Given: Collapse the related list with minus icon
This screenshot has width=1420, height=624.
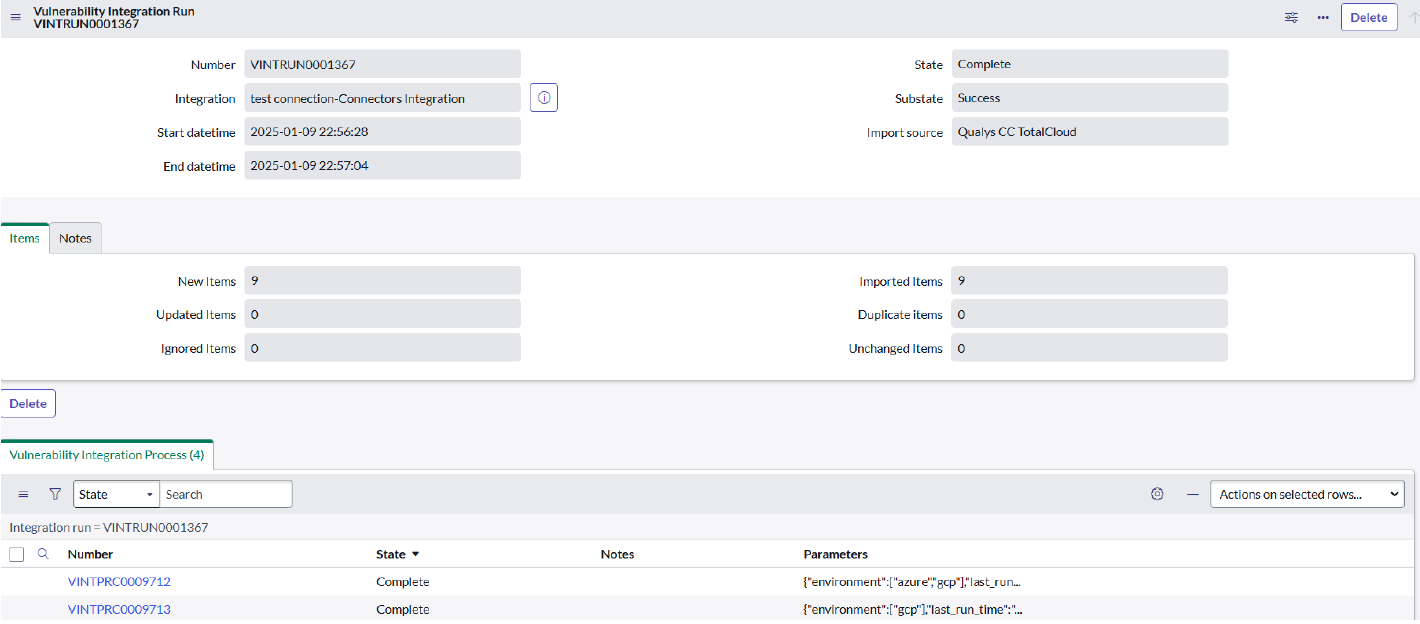Looking at the screenshot, I should pyautogui.click(x=1192, y=494).
